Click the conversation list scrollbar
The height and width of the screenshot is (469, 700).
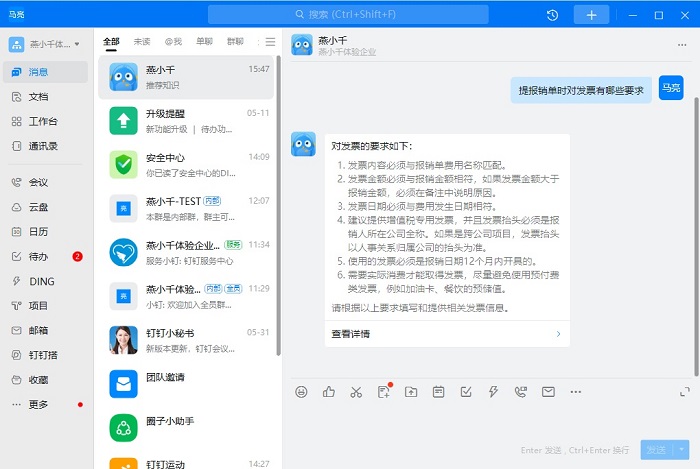pyautogui.click(x=279, y=205)
